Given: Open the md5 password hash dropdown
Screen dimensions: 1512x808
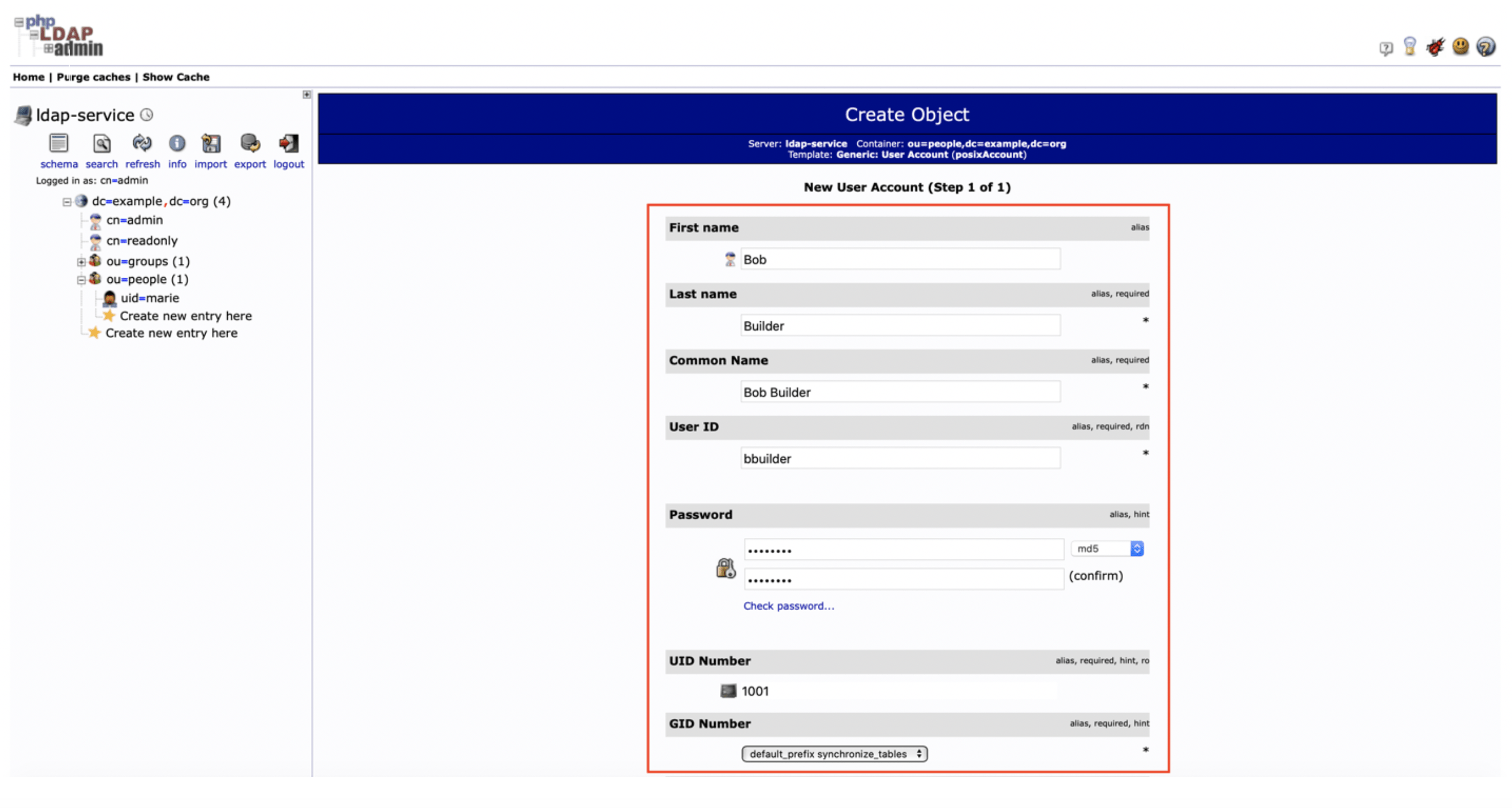Looking at the screenshot, I should click(1107, 548).
